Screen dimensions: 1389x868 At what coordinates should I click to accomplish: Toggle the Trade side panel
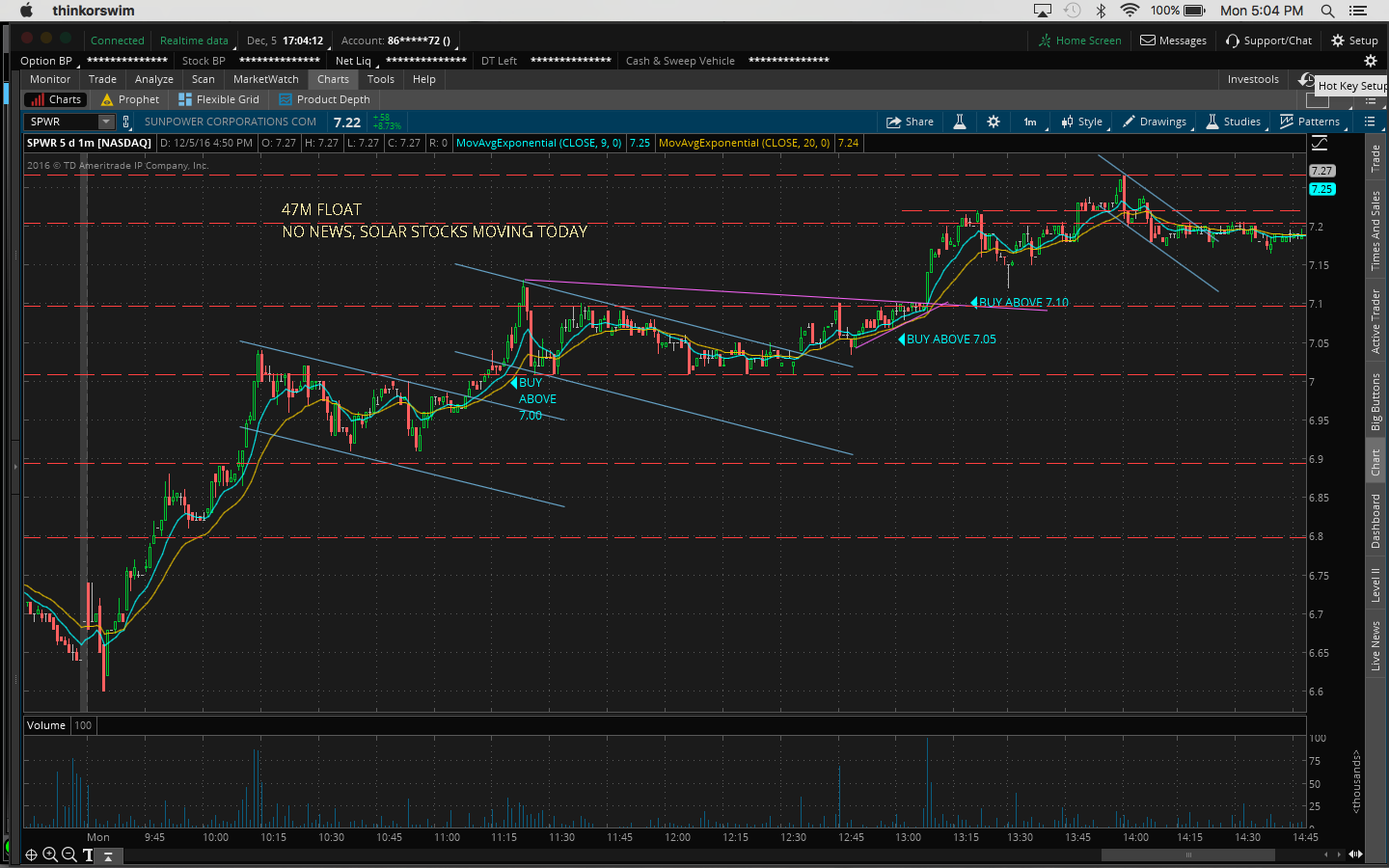click(x=1376, y=158)
